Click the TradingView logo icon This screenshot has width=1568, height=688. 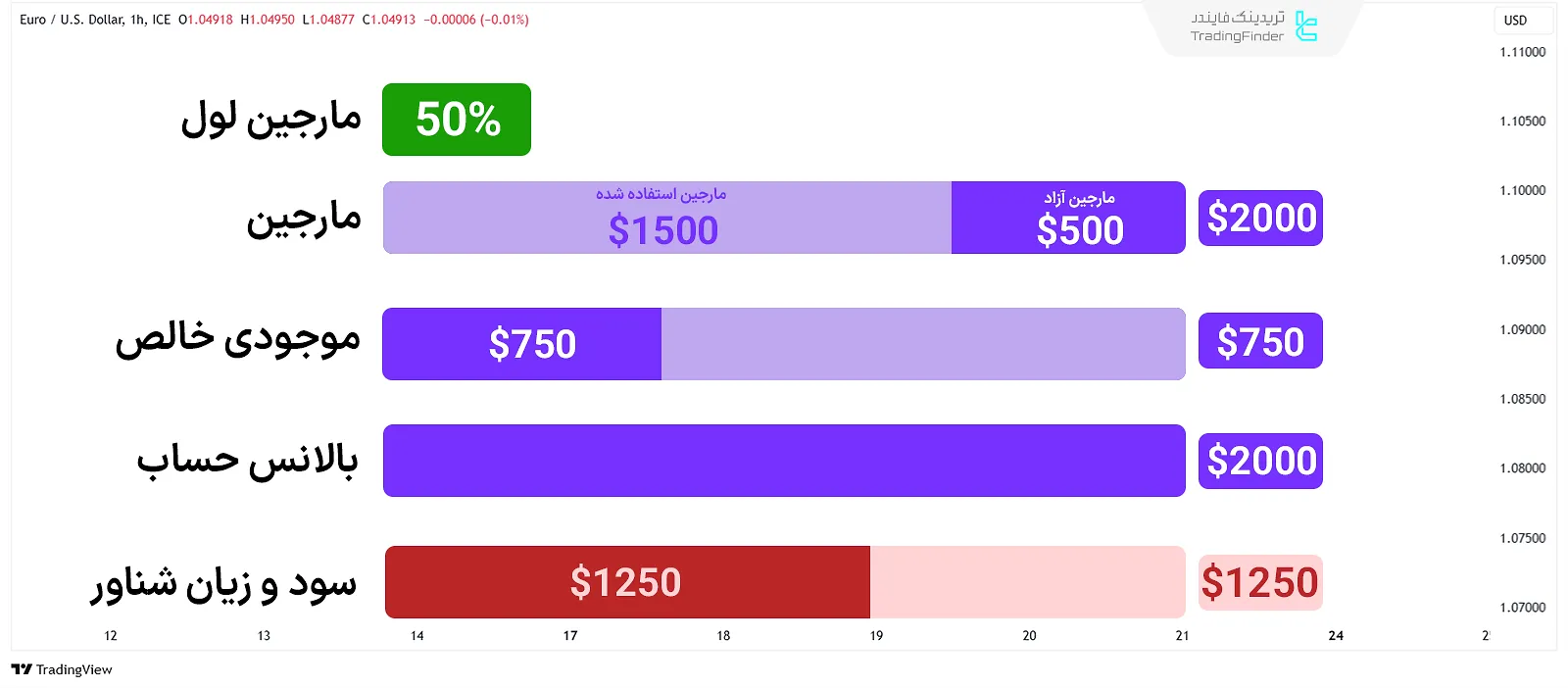point(22,669)
